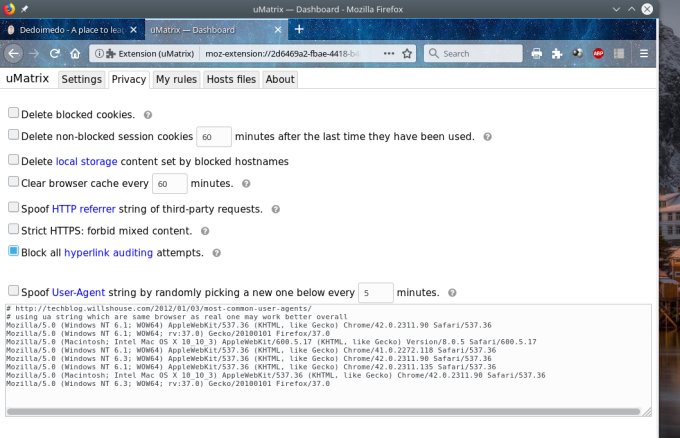Select the Privacy tab
The height and width of the screenshot is (438, 680).
129,79
